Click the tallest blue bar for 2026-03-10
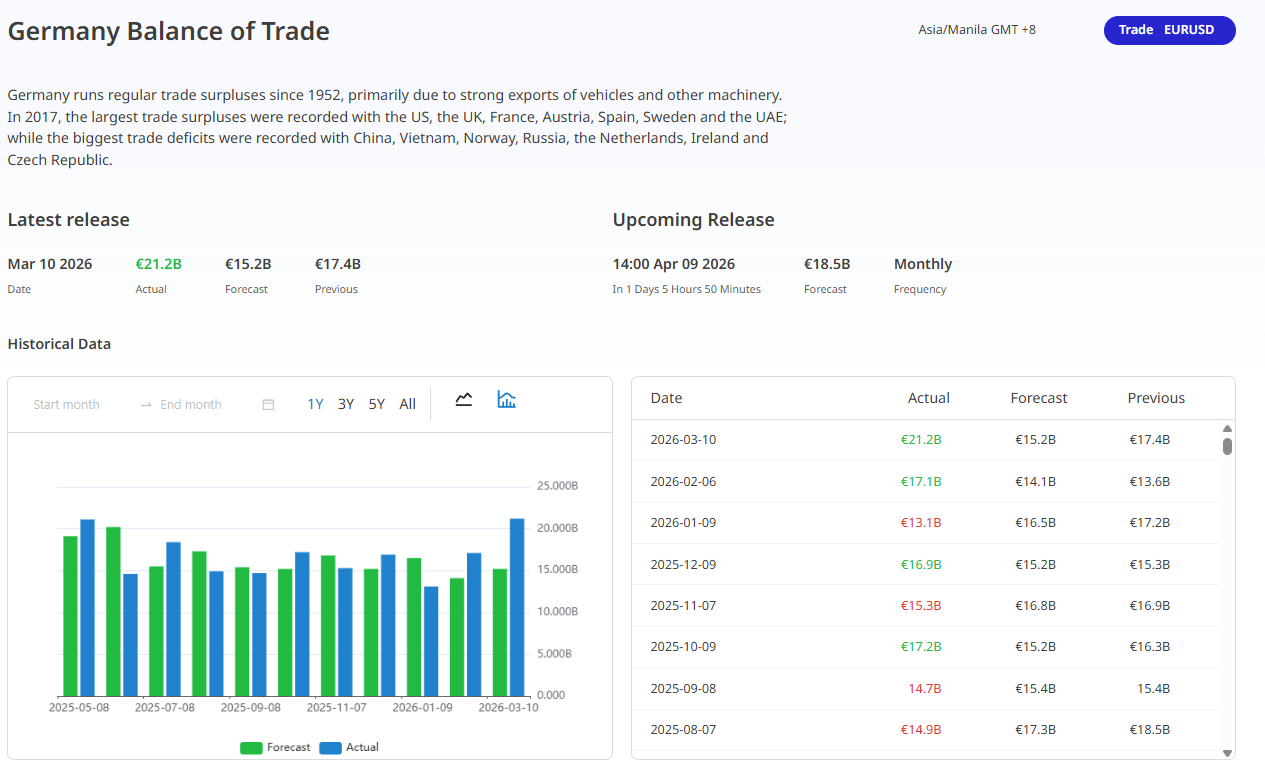This screenshot has height=781, width=1265. (x=517, y=606)
